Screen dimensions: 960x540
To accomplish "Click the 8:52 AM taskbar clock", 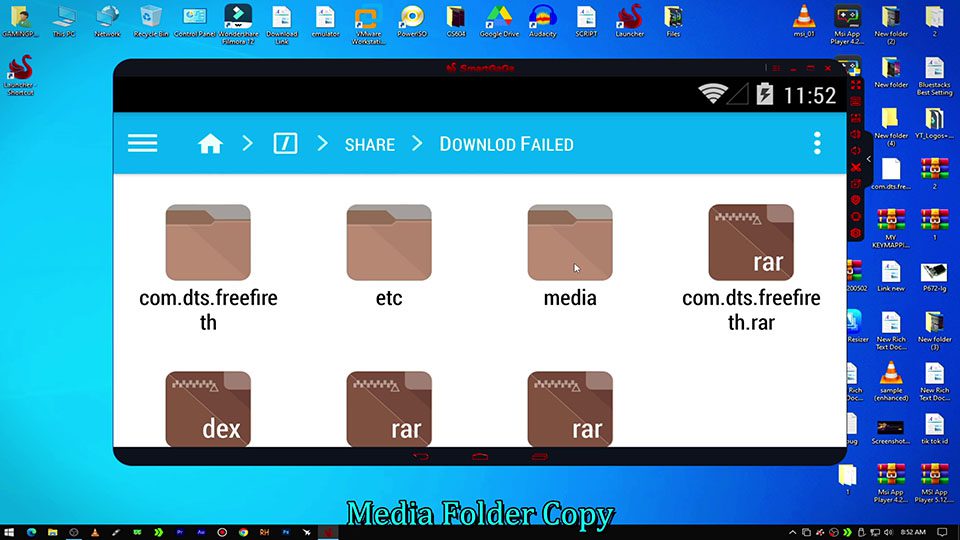I will click(913, 533).
